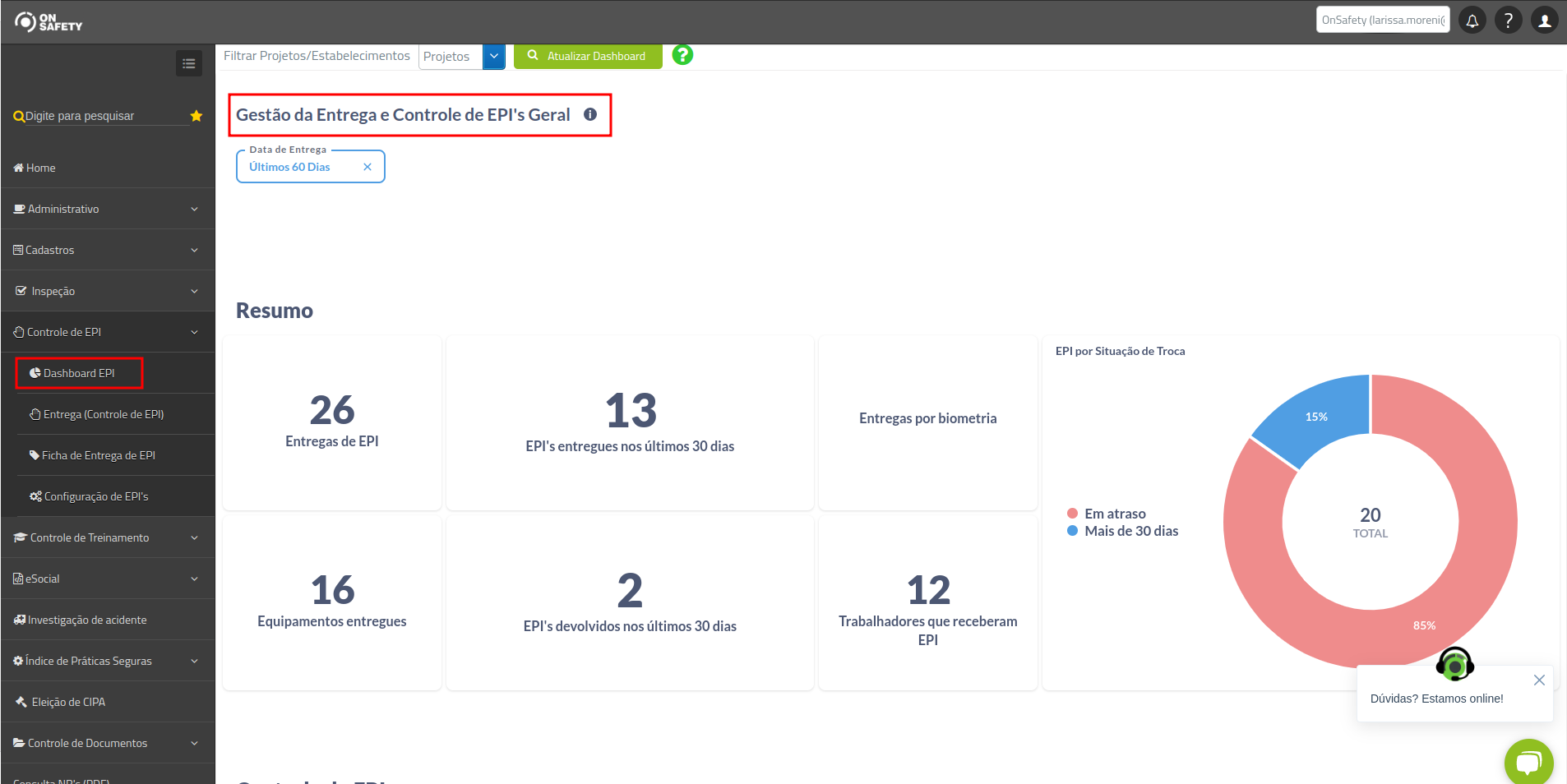Open the notifications bell icon
The image size is (1567, 784).
(1472, 21)
